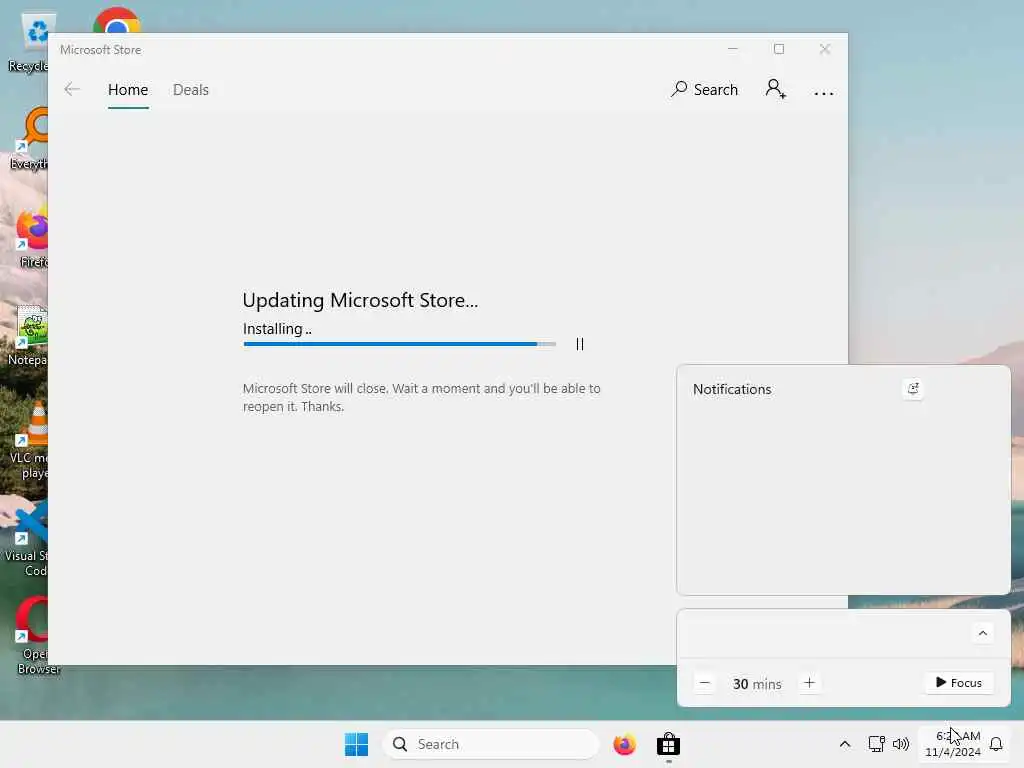Click the 'Microsoft Store will close' message
The height and width of the screenshot is (768, 1024).
tap(421, 397)
